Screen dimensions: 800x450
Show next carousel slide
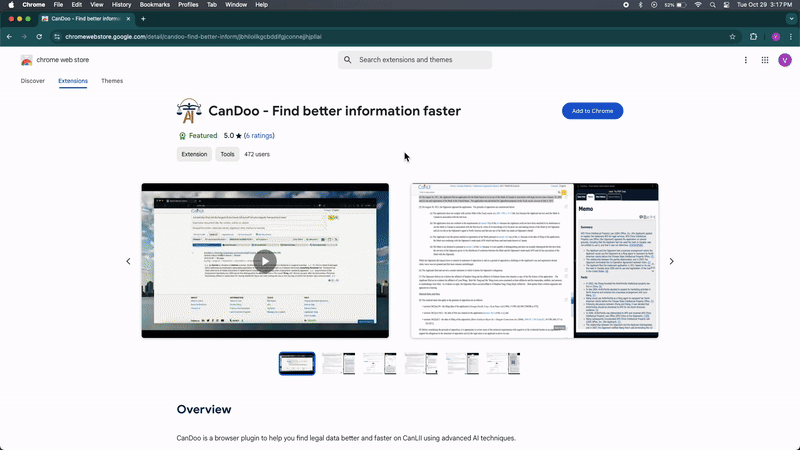(x=671, y=261)
